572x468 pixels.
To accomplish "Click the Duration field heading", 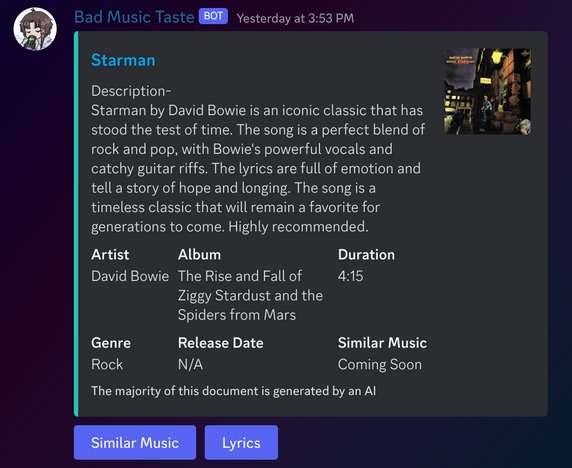I will point(366,255).
